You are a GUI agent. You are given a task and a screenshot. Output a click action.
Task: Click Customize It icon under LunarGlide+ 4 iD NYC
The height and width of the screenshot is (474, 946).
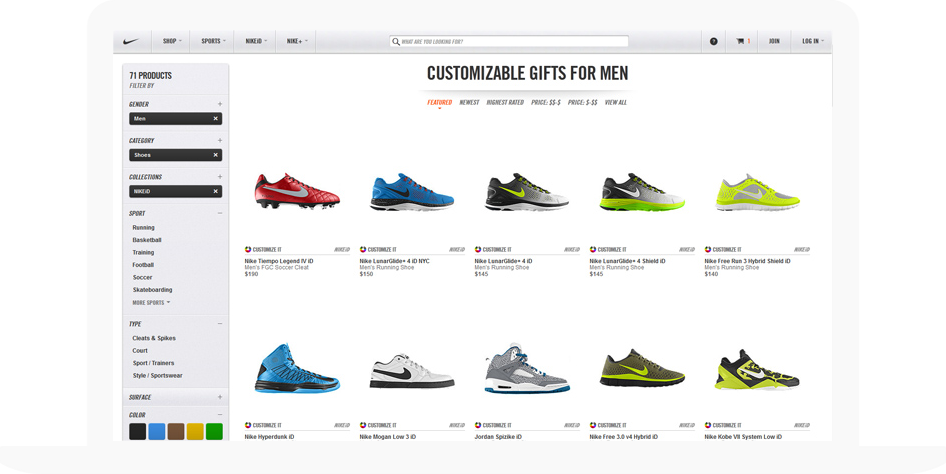point(363,249)
